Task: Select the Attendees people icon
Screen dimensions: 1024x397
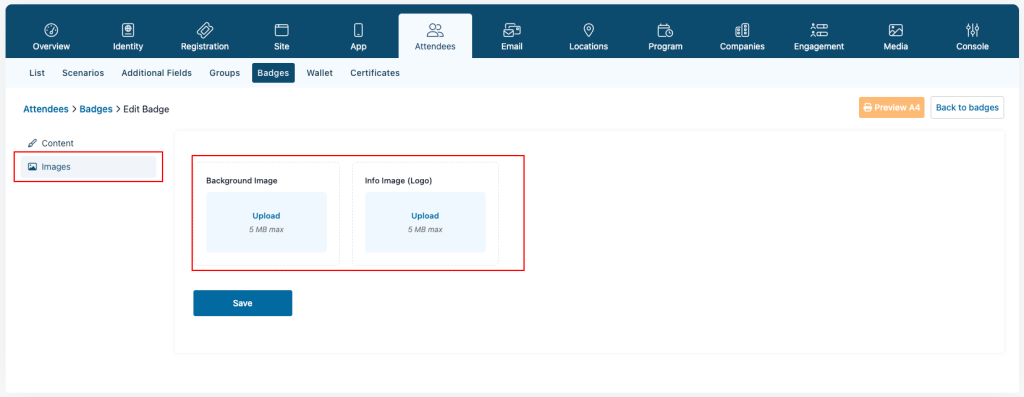Action: coord(435,30)
